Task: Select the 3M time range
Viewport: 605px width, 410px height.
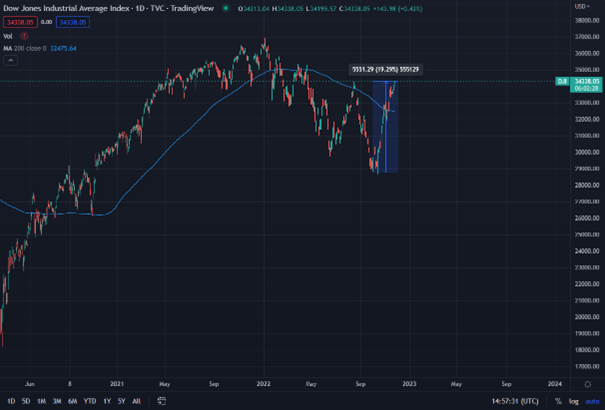Action: point(57,401)
